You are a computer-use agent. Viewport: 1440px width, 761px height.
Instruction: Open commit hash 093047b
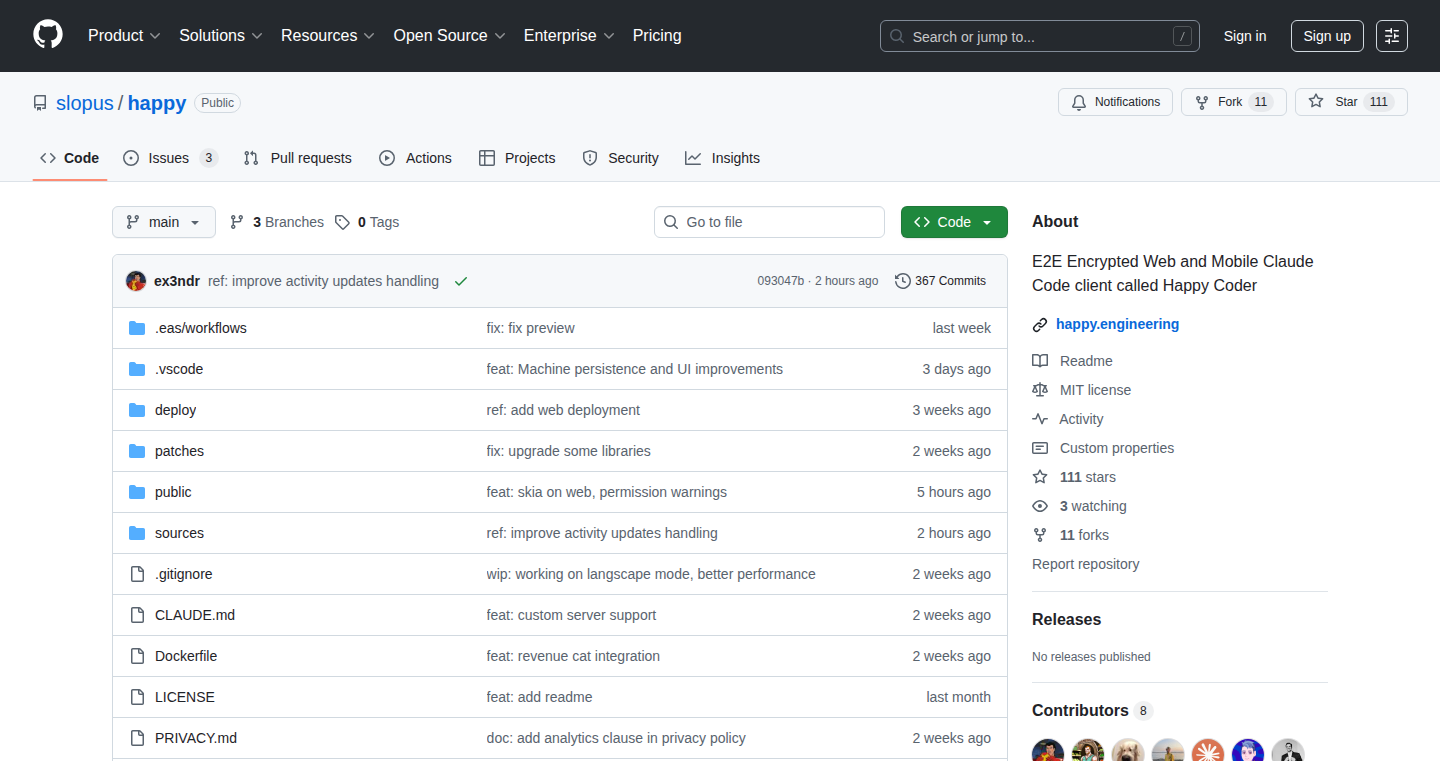click(x=780, y=281)
